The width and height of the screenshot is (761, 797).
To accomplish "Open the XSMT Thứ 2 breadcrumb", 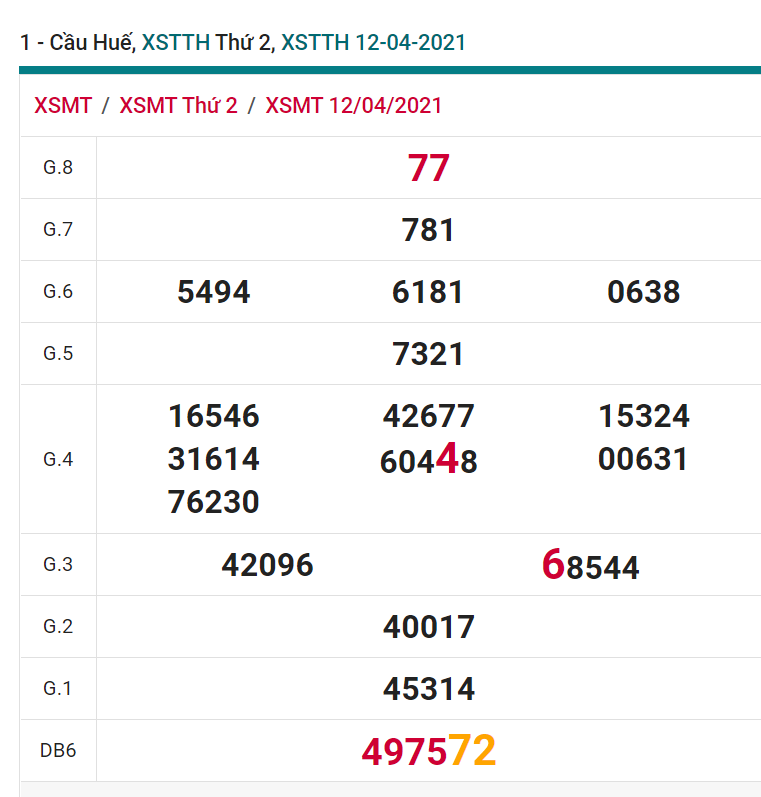I will (178, 106).
